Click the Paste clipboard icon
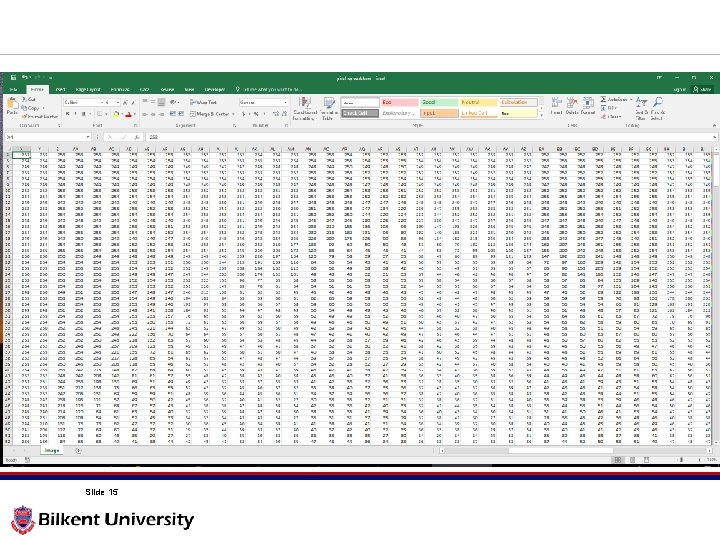This screenshot has width=720, height=540. [12, 104]
